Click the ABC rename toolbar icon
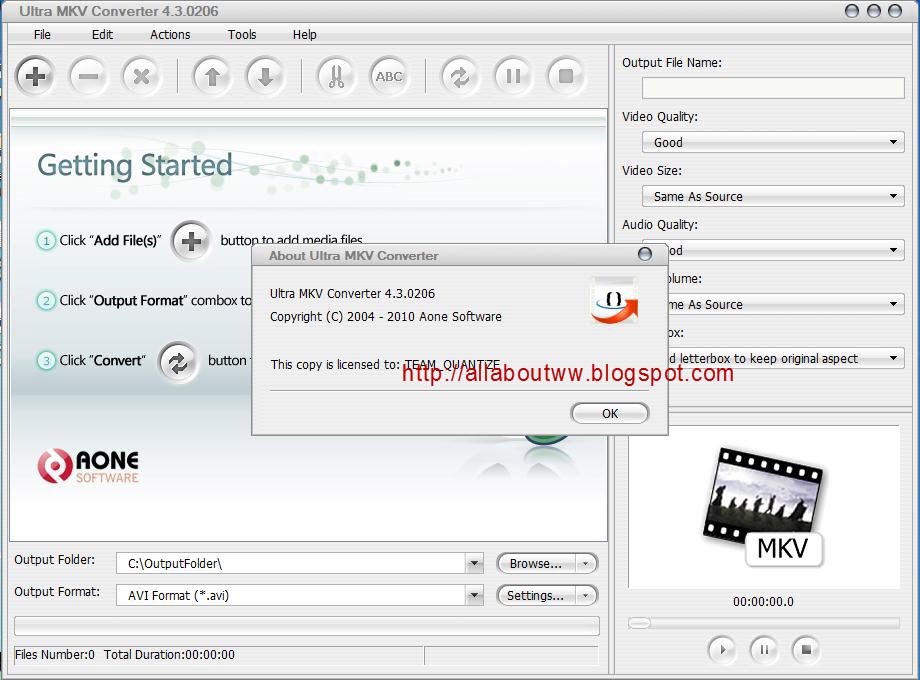The height and width of the screenshot is (680, 920). pos(389,76)
